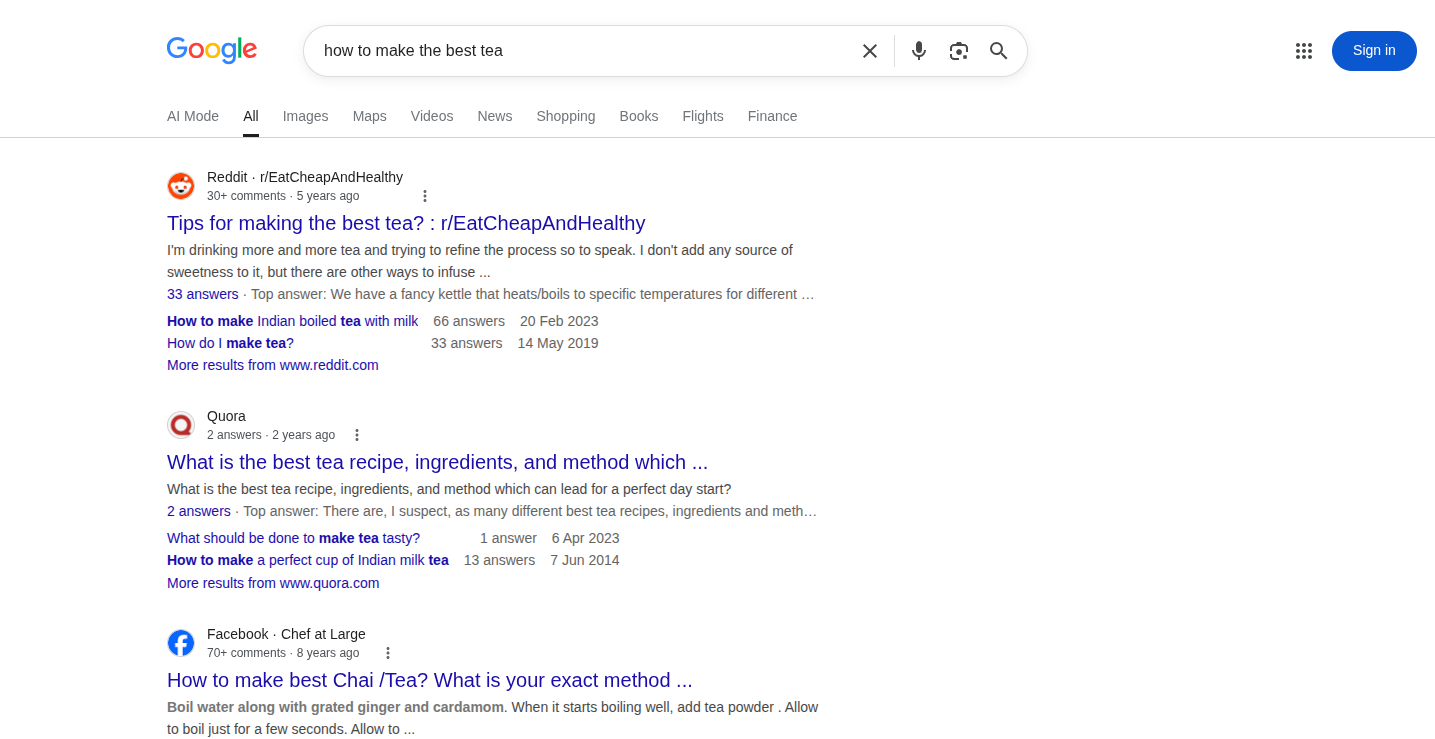Viewport: 1435px width, 739px height.
Task: Click the '20 Feb 2023' date text
Action: coord(559,321)
